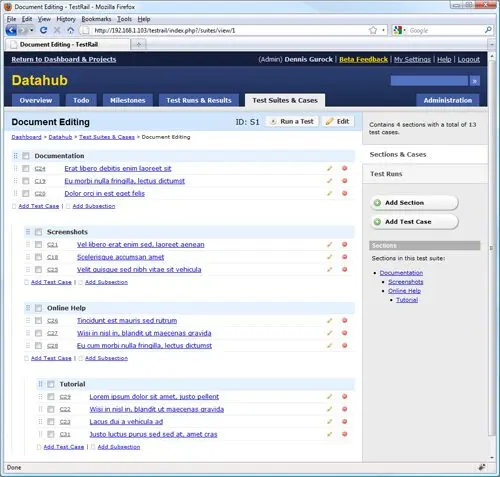Viewport: 500px width, 477px height.
Task: Click the edit pencil for 'Eu morbi nulla fringilla' in Documentation
Action: pyautogui.click(x=329, y=181)
